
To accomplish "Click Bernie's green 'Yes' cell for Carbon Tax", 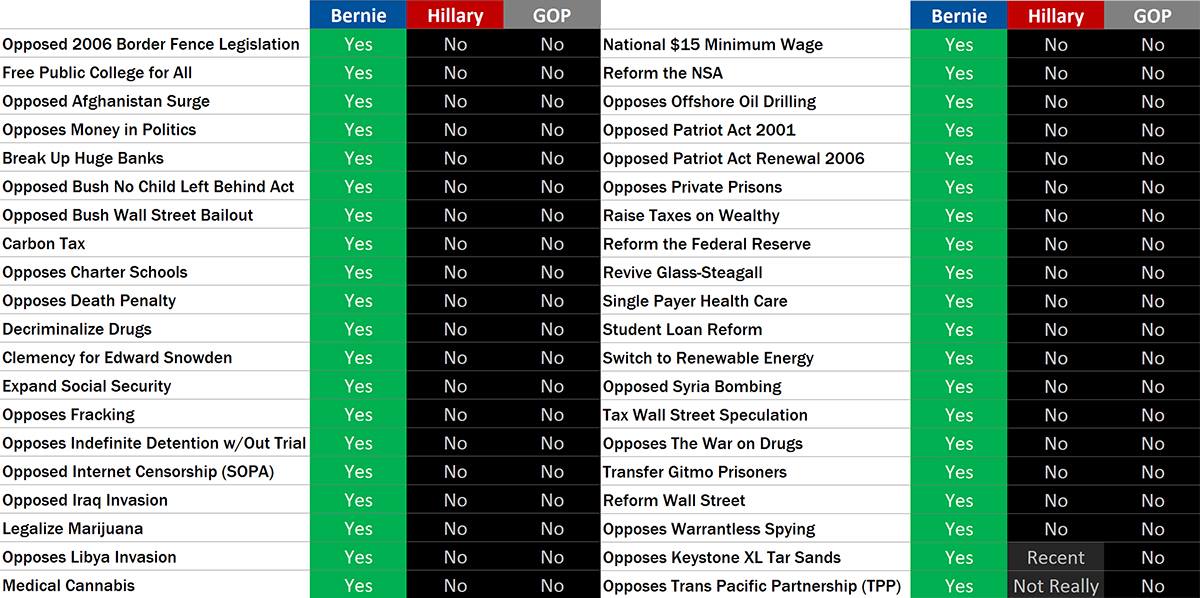I will (x=358, y=244).
